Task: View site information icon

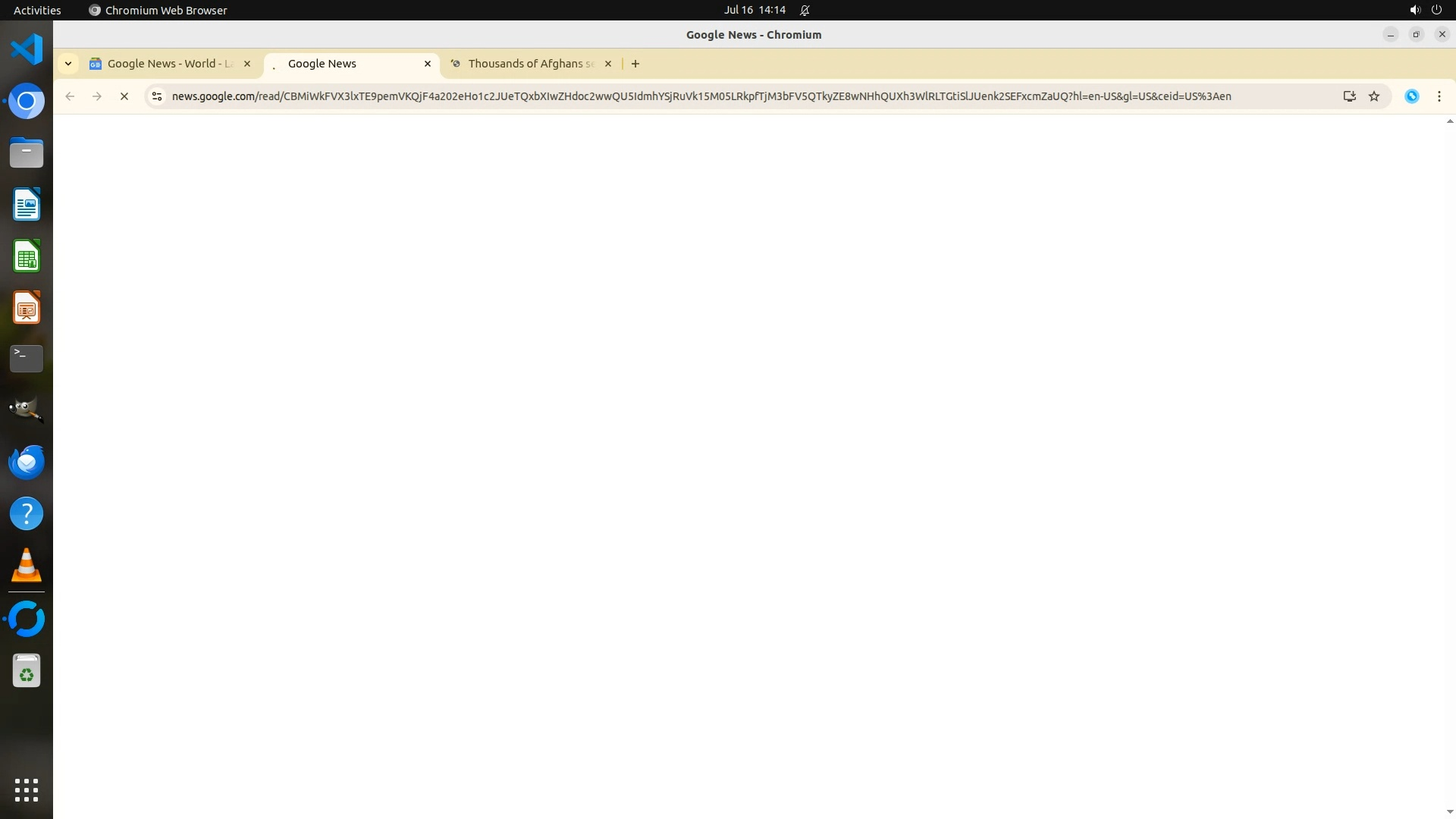Action: pyautogui.click(x=157, y=96)
